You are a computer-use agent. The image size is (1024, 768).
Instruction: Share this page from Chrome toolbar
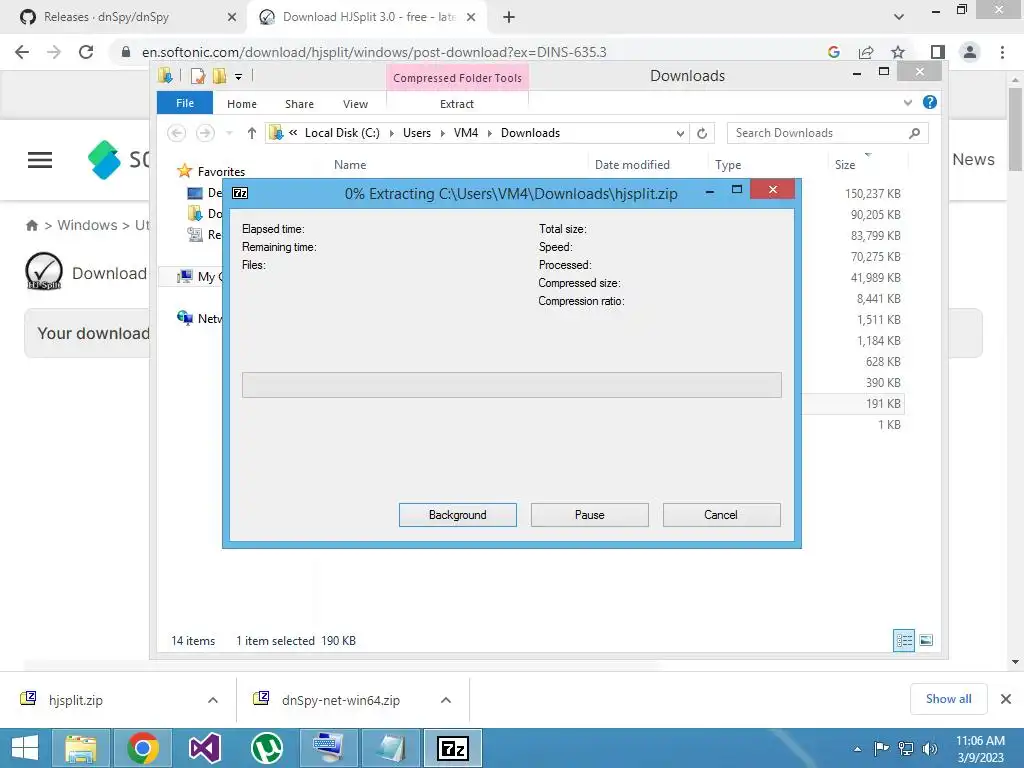coord(866,52)
